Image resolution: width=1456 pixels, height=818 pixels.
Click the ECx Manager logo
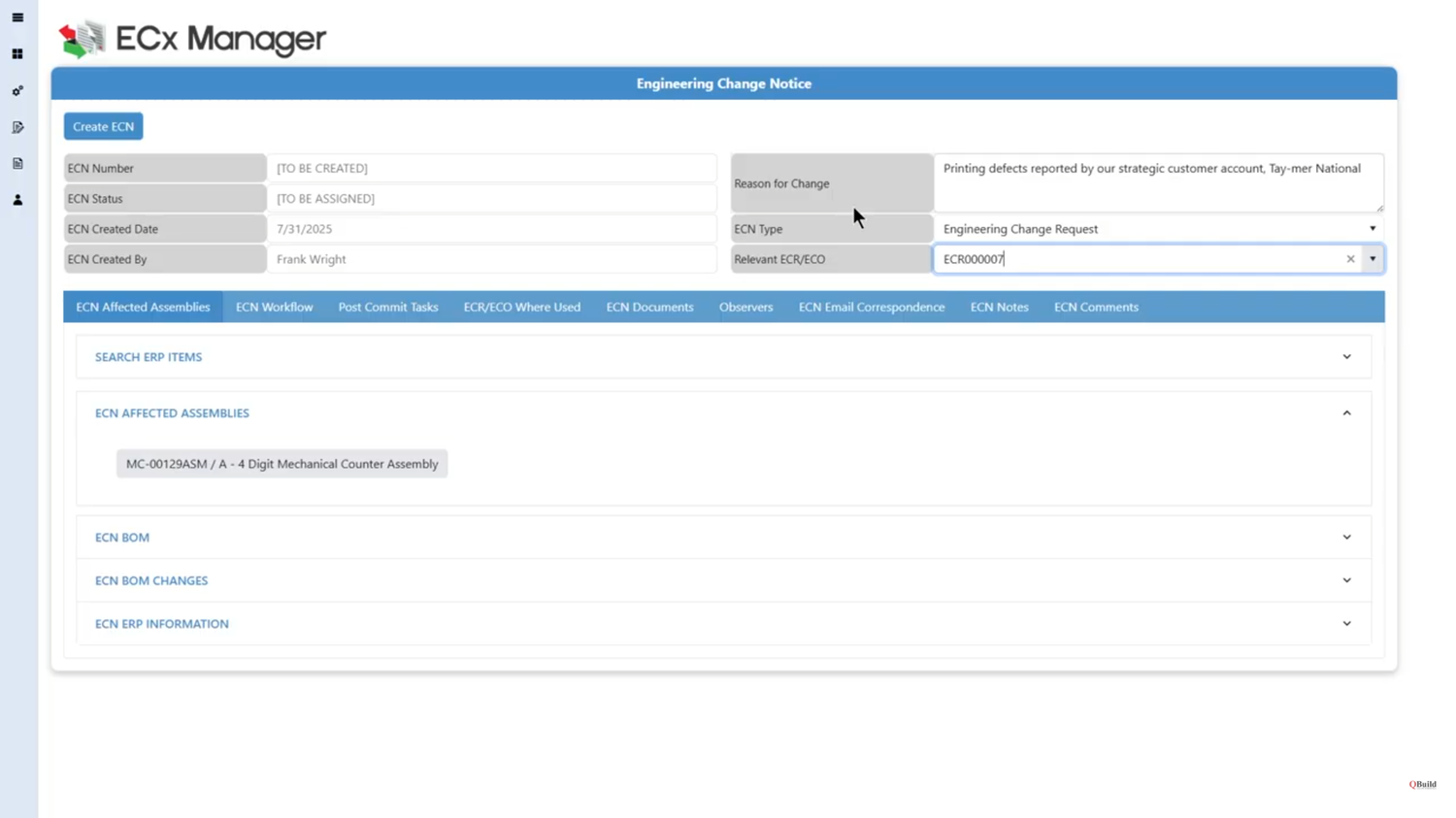(192, 39)
